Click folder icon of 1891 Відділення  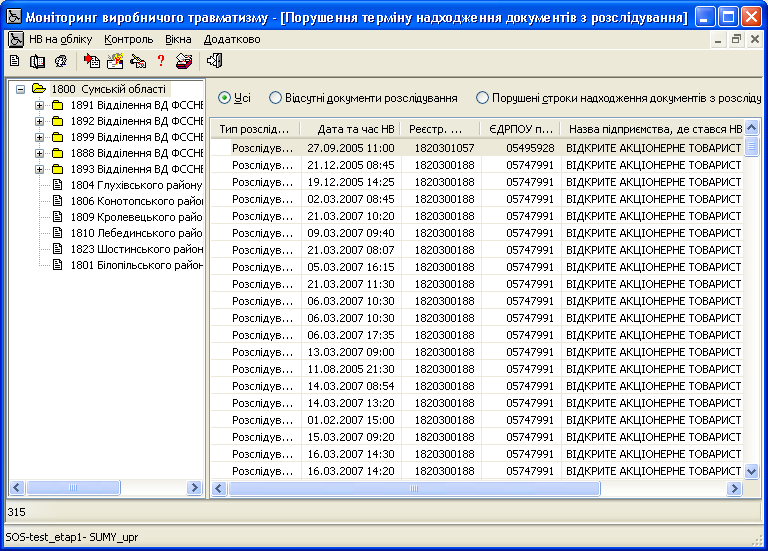click(x=58, y=105)
